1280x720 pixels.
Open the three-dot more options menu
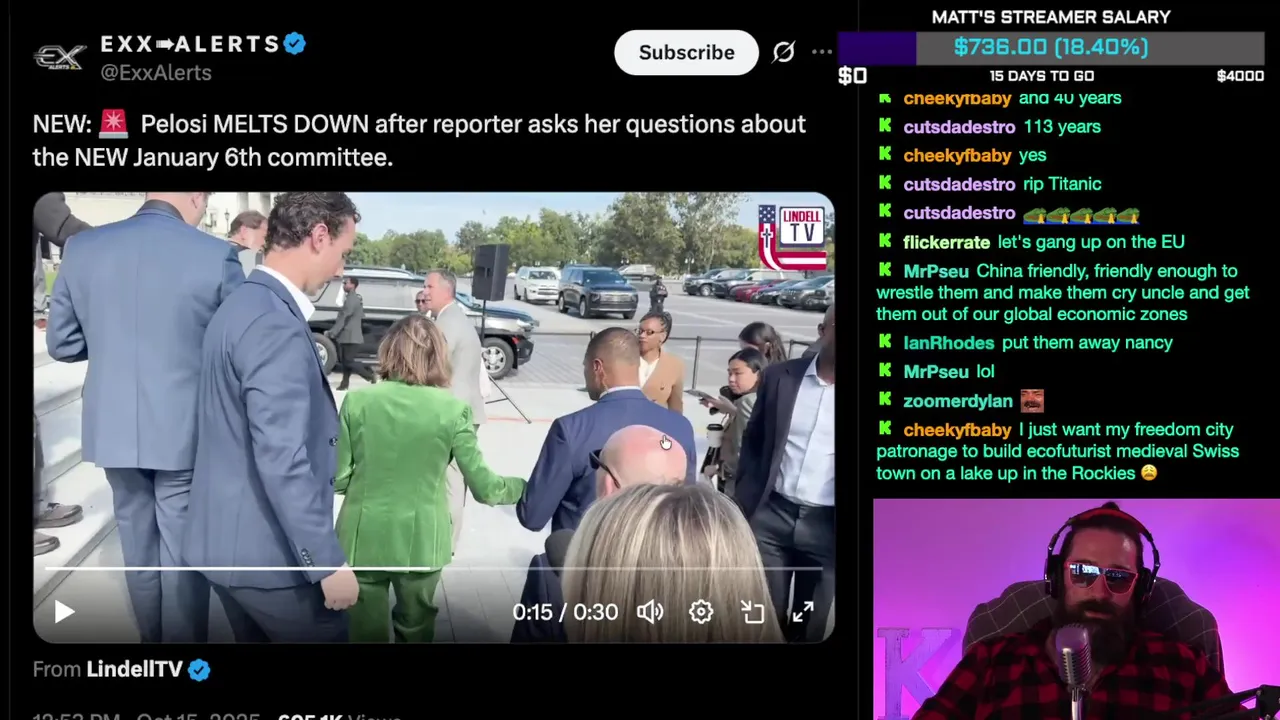pyautogui.click(x=822, y=52)
